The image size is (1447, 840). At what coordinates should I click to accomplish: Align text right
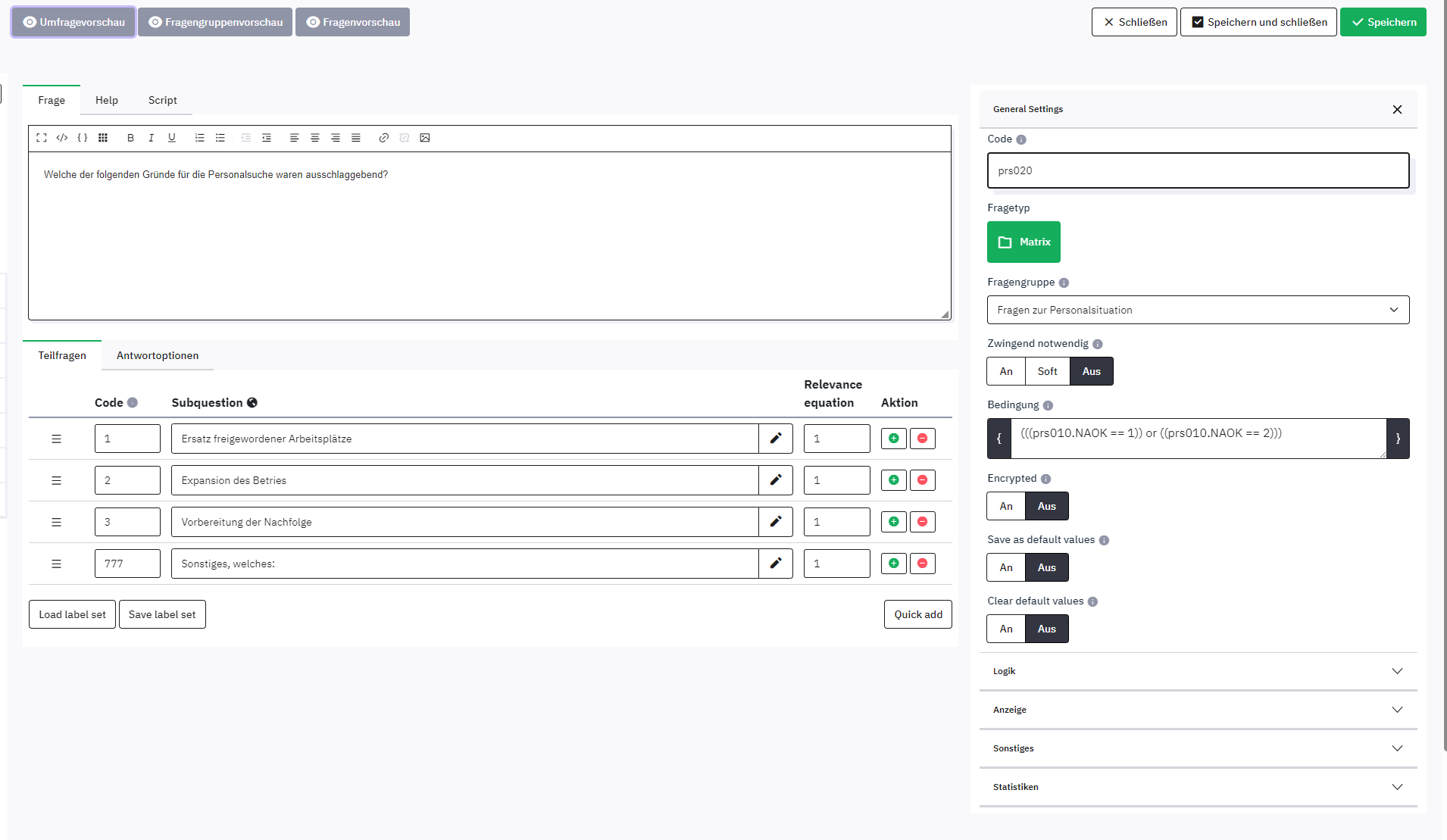pyautogui.click(x=335, y=138)
